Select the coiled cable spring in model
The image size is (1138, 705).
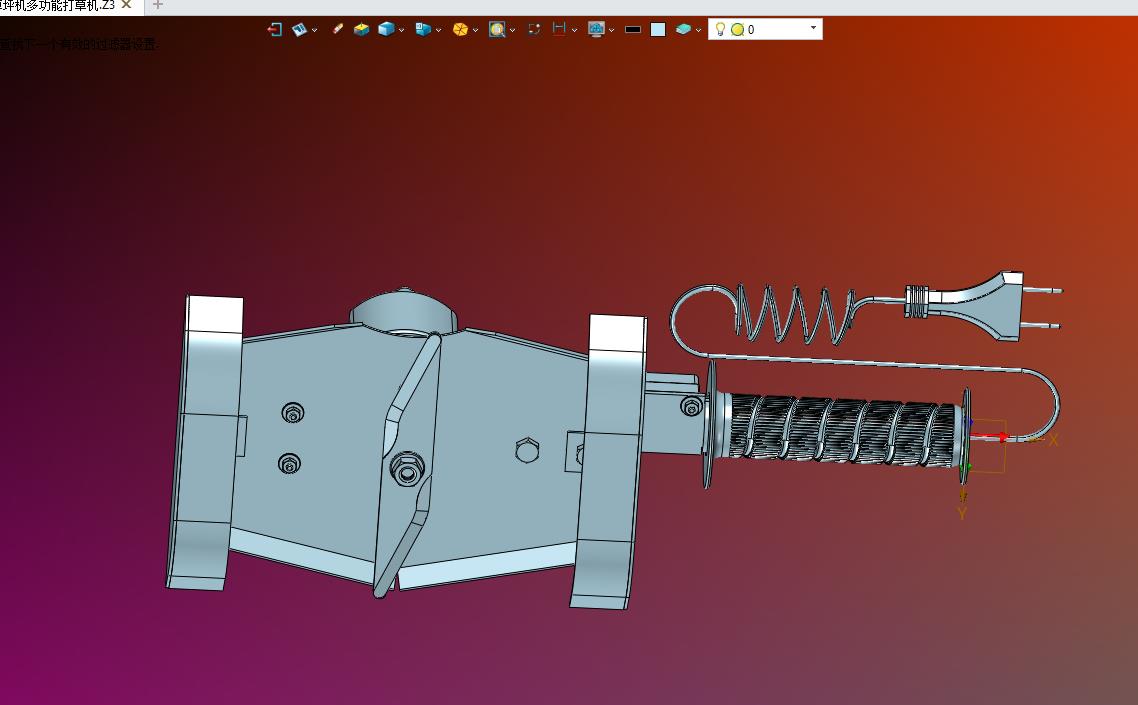(793, 314)
